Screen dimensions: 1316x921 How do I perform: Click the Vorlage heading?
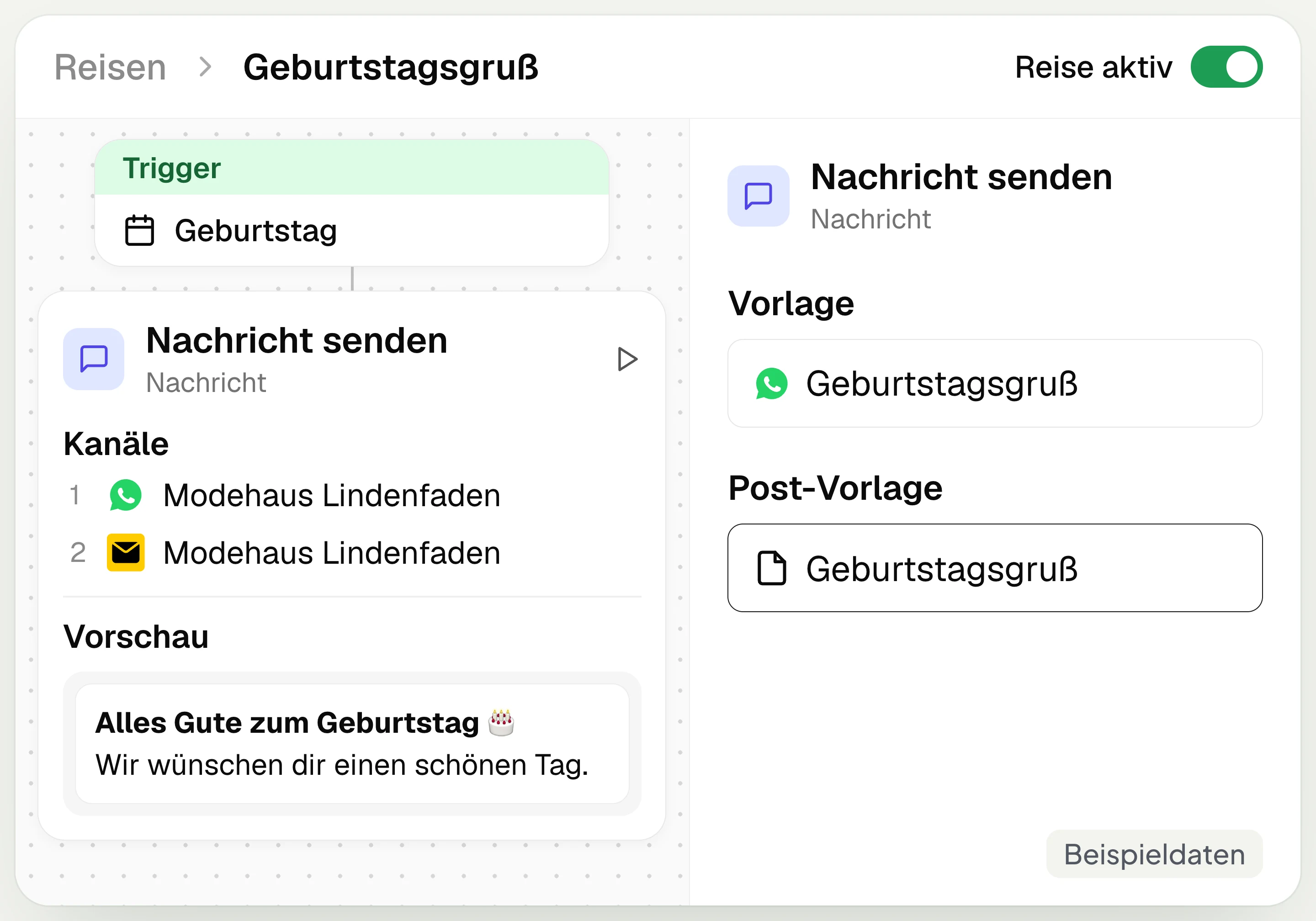(791, 303)
